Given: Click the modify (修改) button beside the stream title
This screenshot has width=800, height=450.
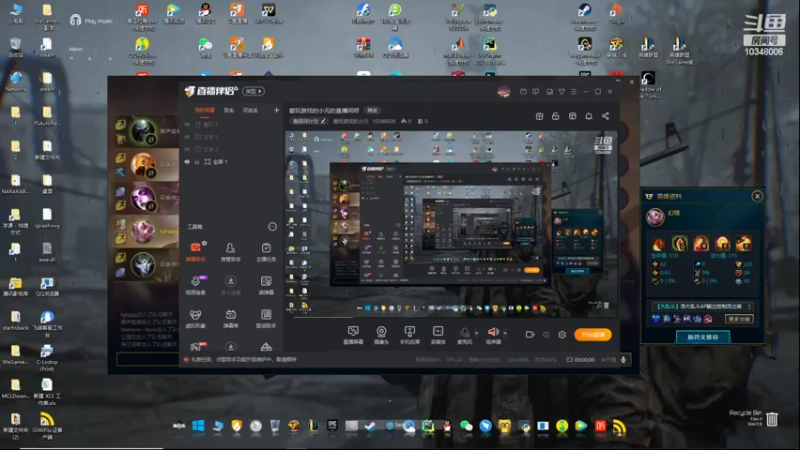Looking at the screenshot, I should (373, 110).
